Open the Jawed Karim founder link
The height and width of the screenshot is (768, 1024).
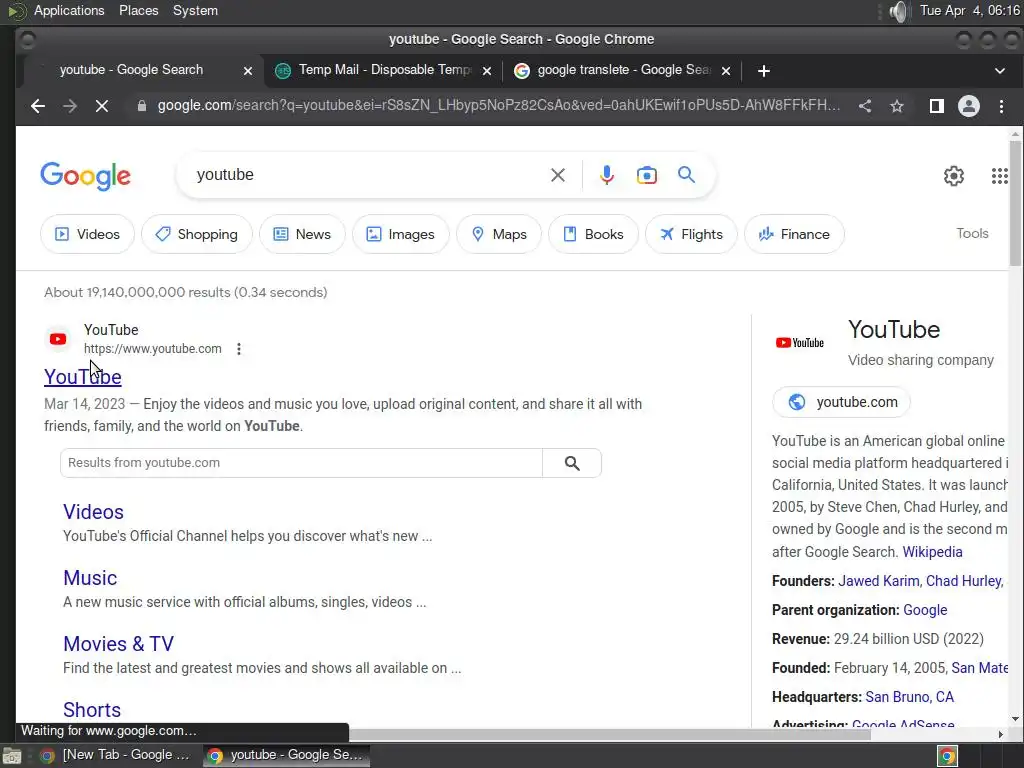878,581
